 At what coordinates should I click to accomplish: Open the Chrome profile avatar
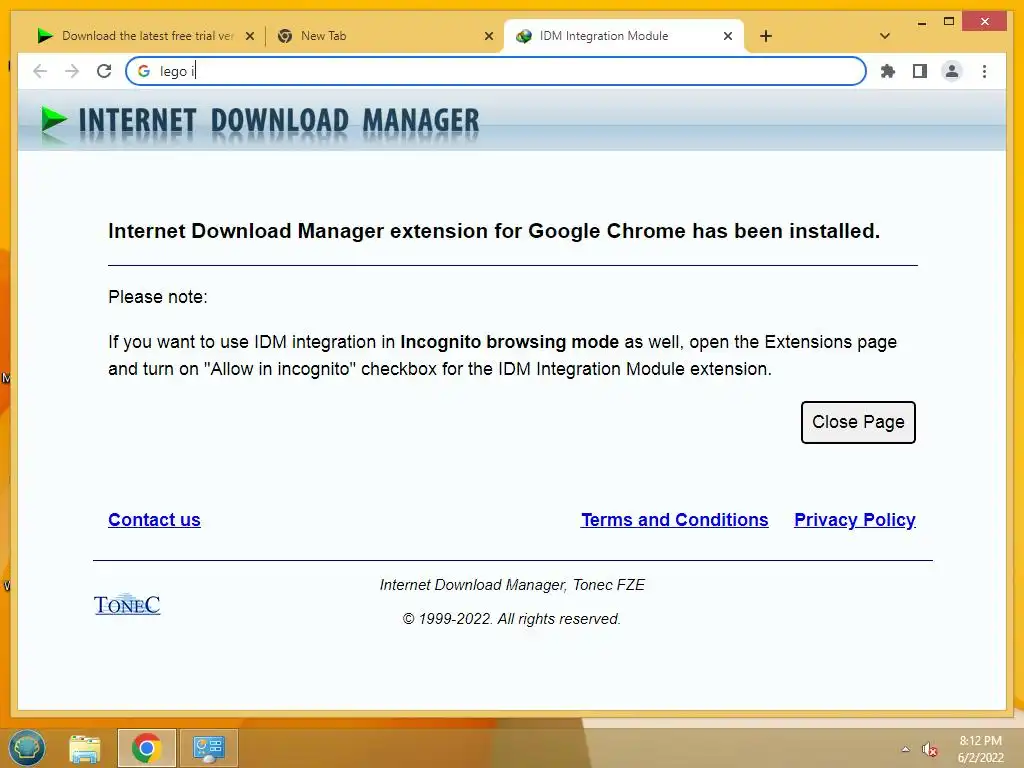pos(952,71)
